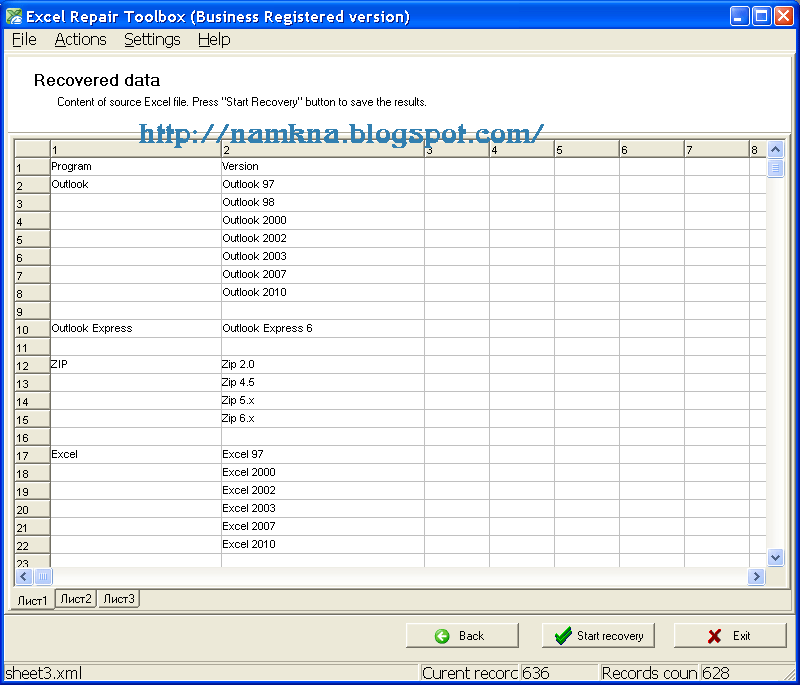Click the Back button

point(462,636)
